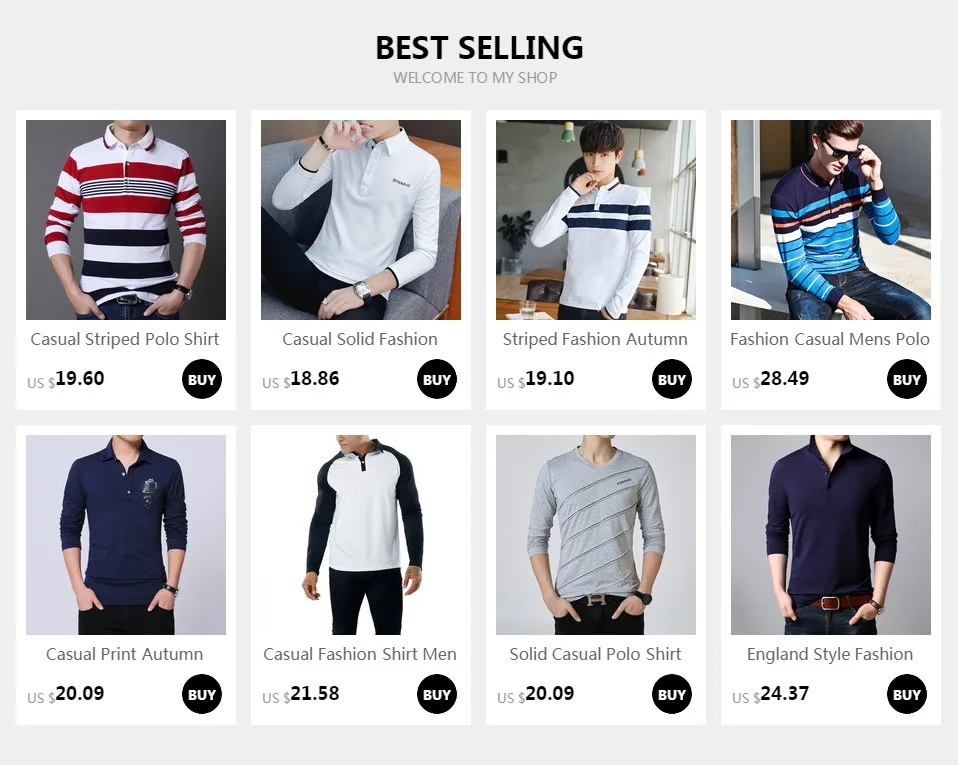Buy the Casual Fashion Shirt Men item

click(437, 694)
